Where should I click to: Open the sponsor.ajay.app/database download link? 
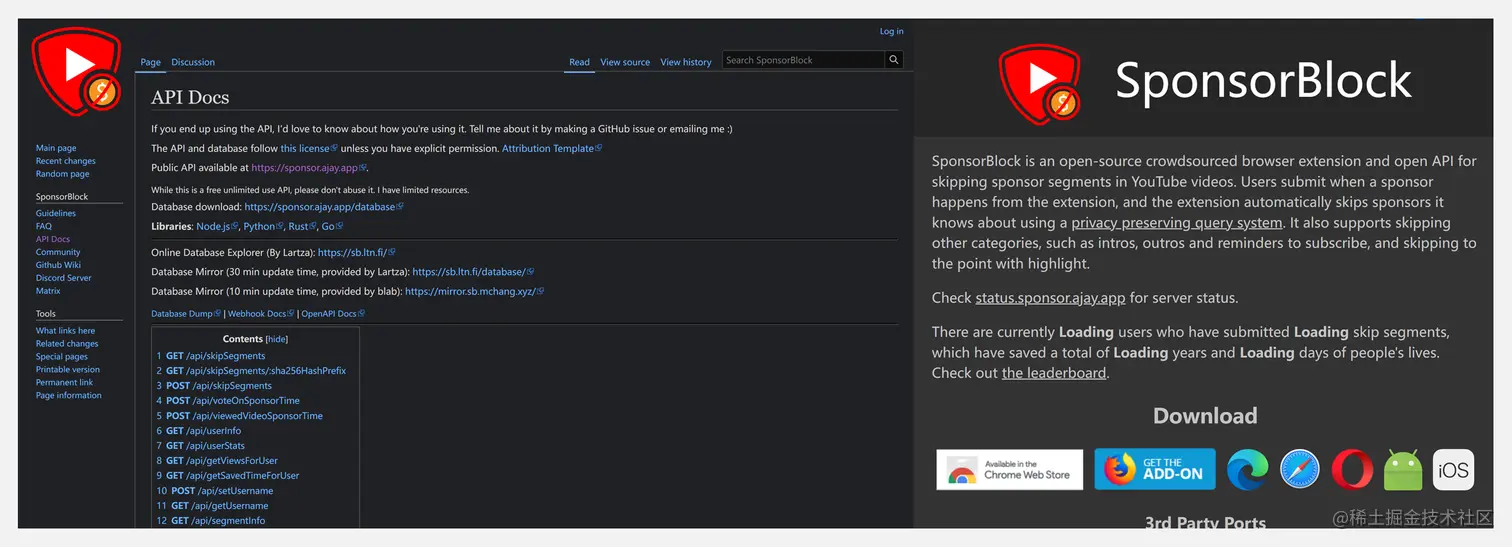tap(324, 207)
